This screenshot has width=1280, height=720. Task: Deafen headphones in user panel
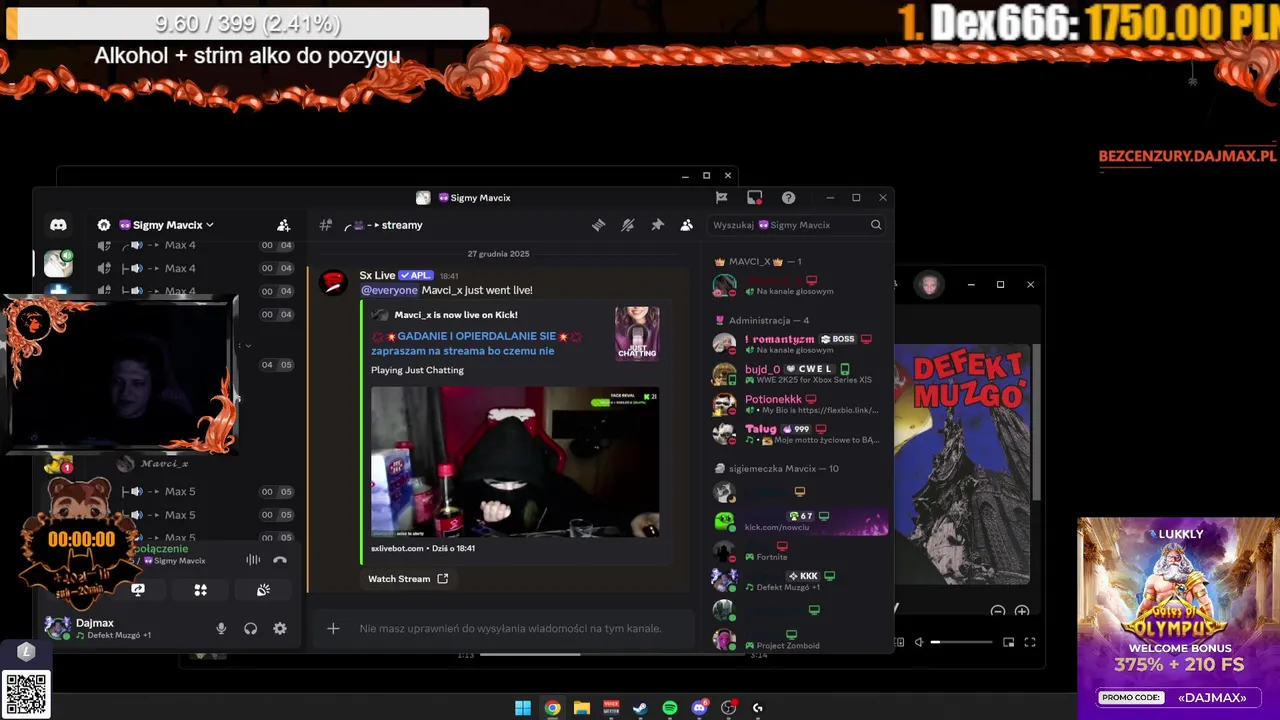[250, 628]
